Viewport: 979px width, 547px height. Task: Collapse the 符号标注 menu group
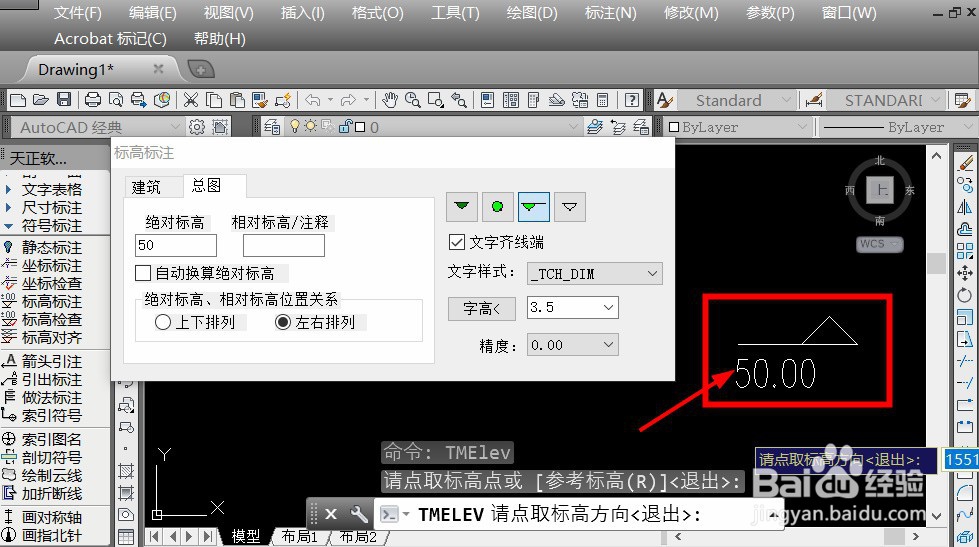tap(8, 225)
